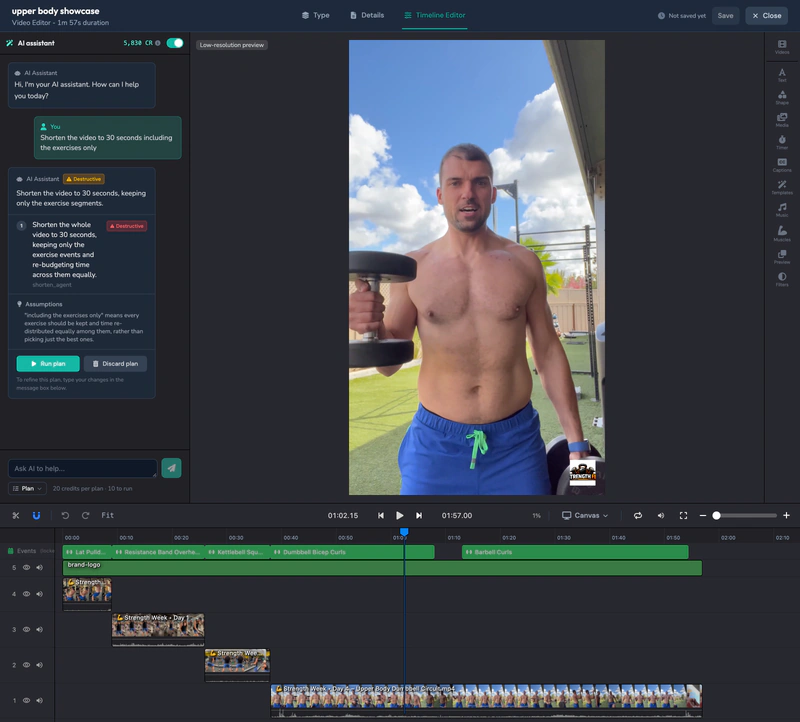This screenshot has height=722, width=800.
Task: Hide track 2 with eye icon
Action: 27,665
